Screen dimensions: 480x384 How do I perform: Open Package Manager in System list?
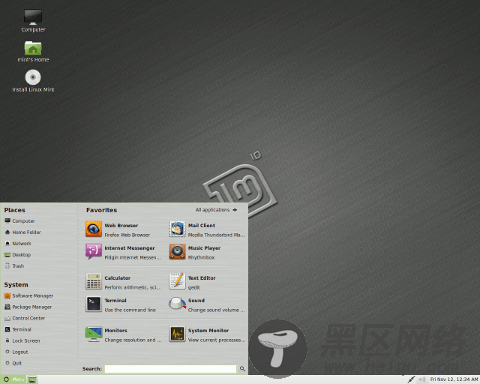(28, 307)
